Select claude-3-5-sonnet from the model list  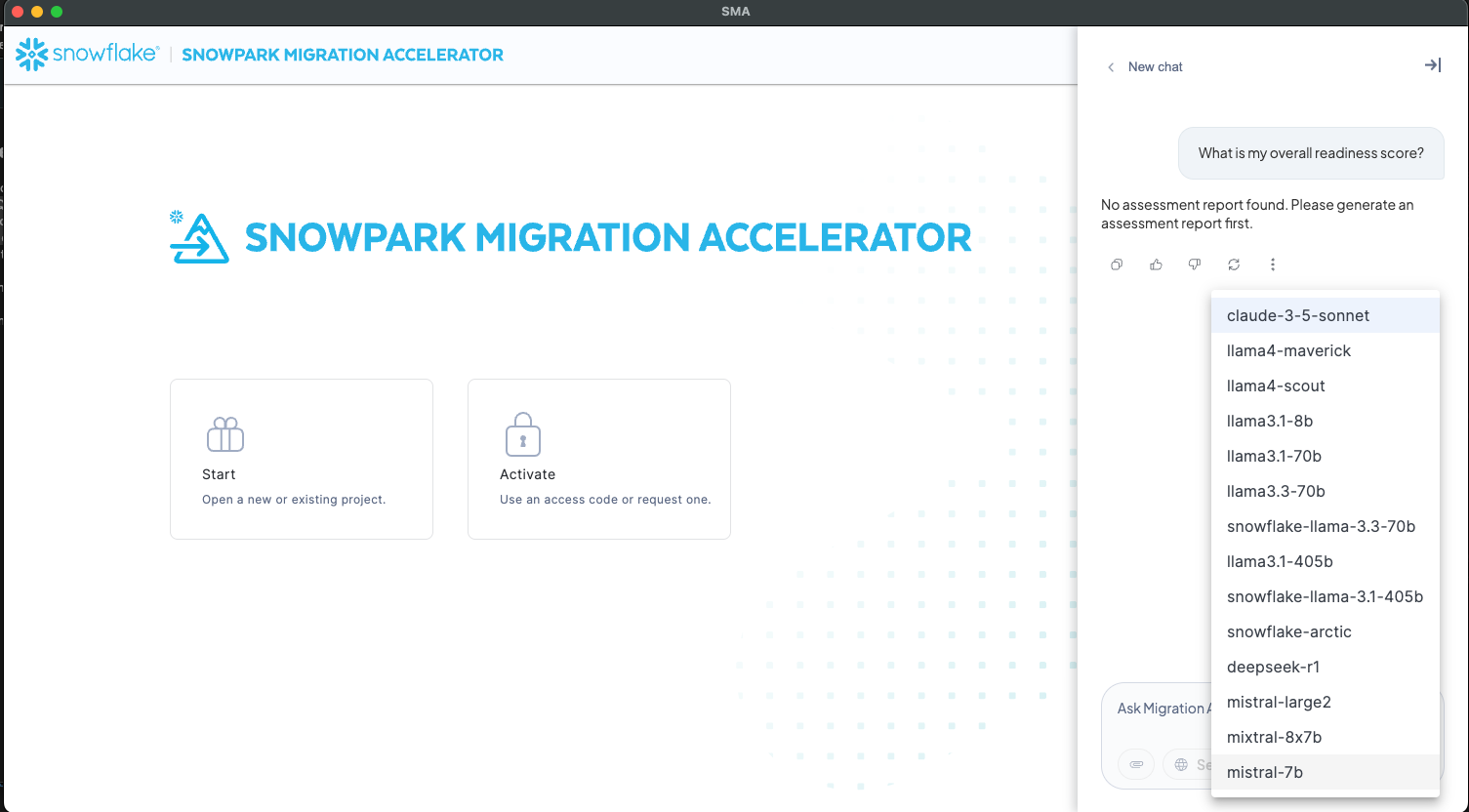coord(1297,315)
